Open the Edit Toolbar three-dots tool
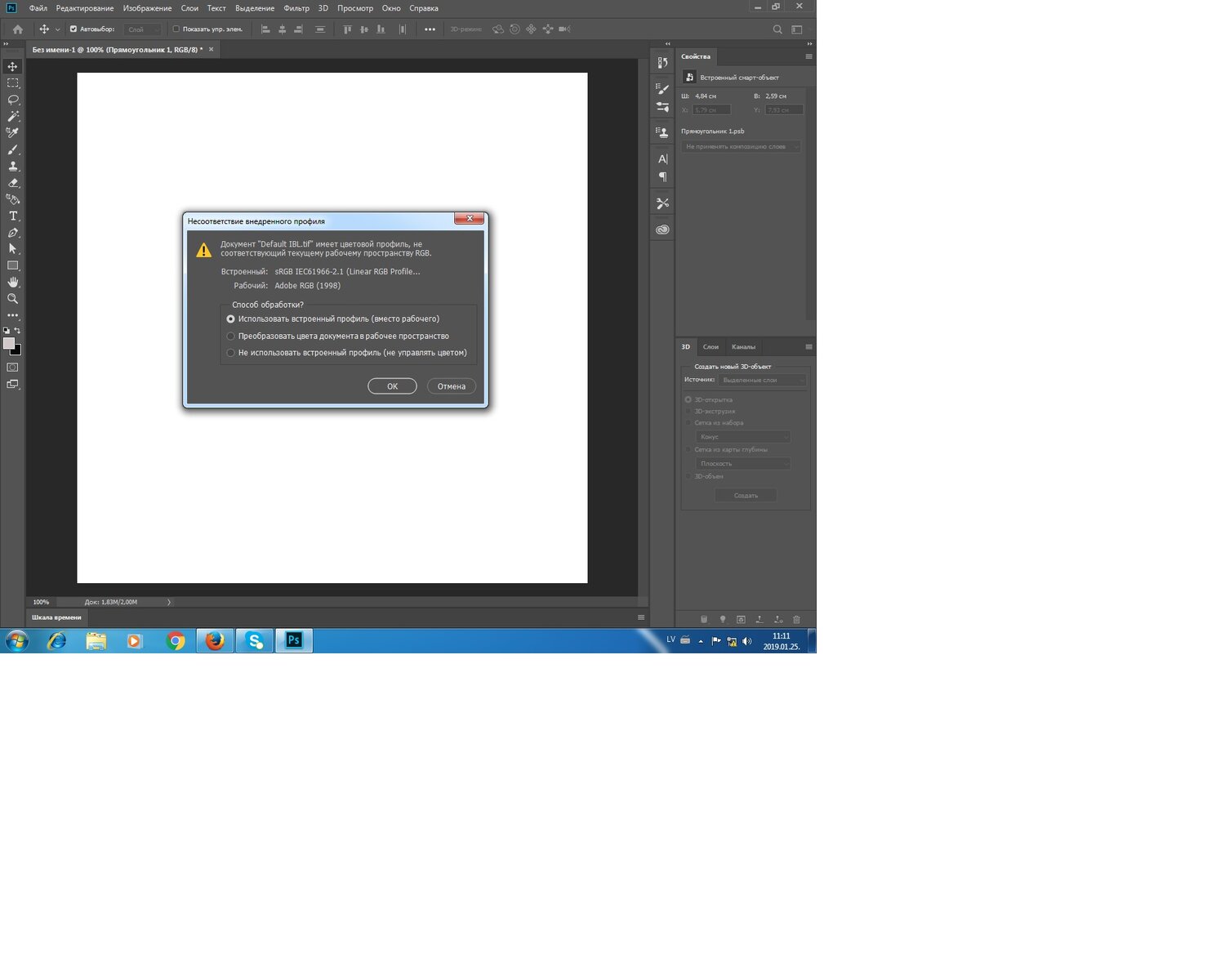This screenshot has height=980, width=1225. (12, 315)
